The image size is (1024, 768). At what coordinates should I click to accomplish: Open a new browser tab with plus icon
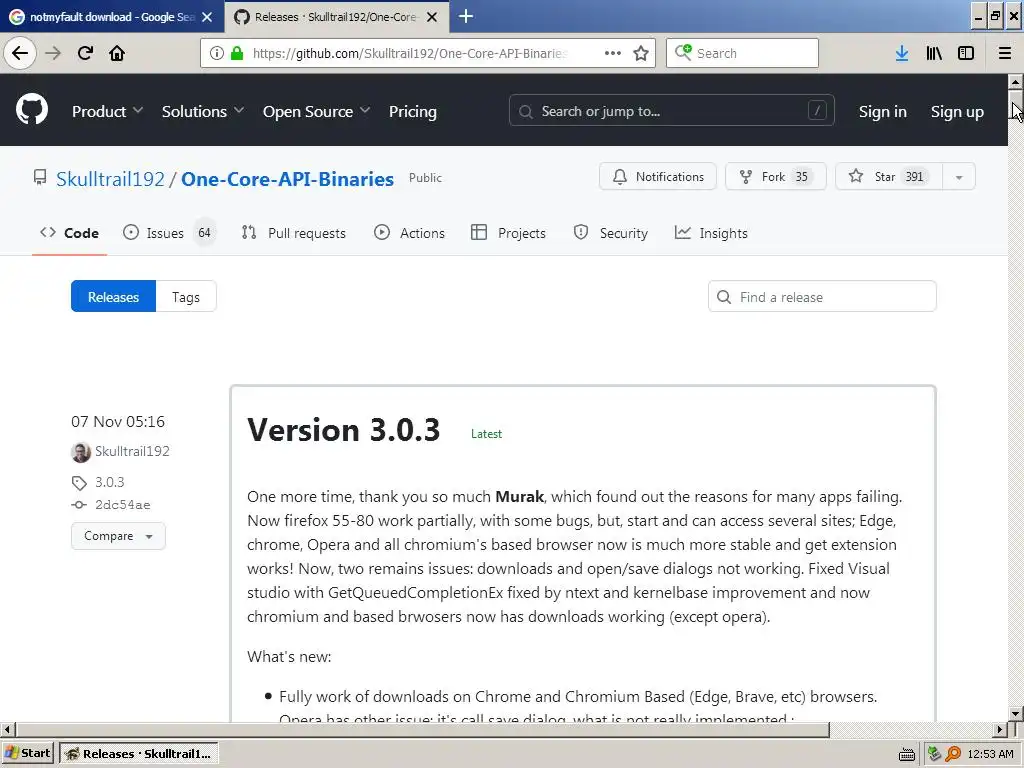pos(466,16)
